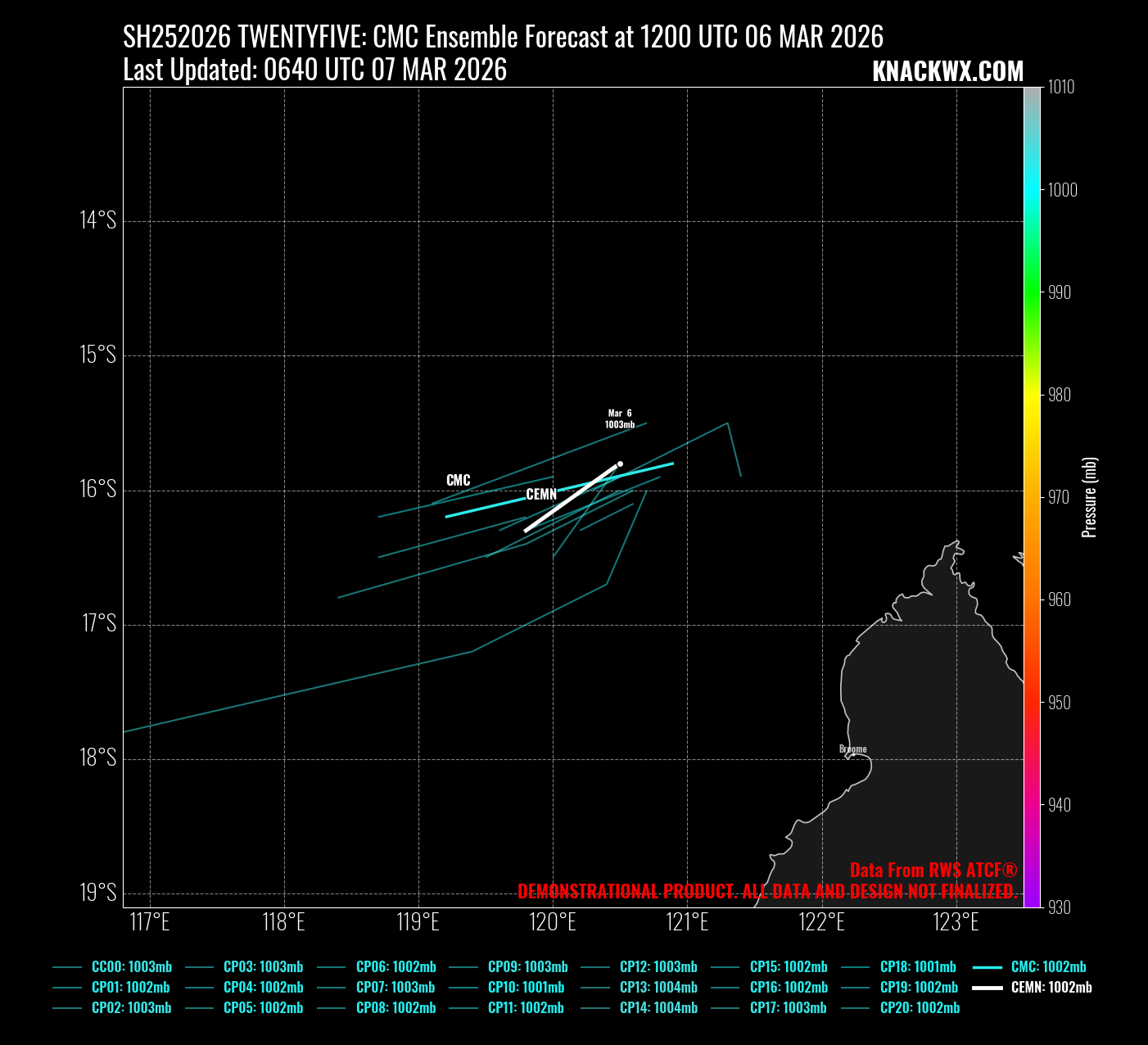Select the CC00: 1003mb legend entry

click(x=131, y=967)
